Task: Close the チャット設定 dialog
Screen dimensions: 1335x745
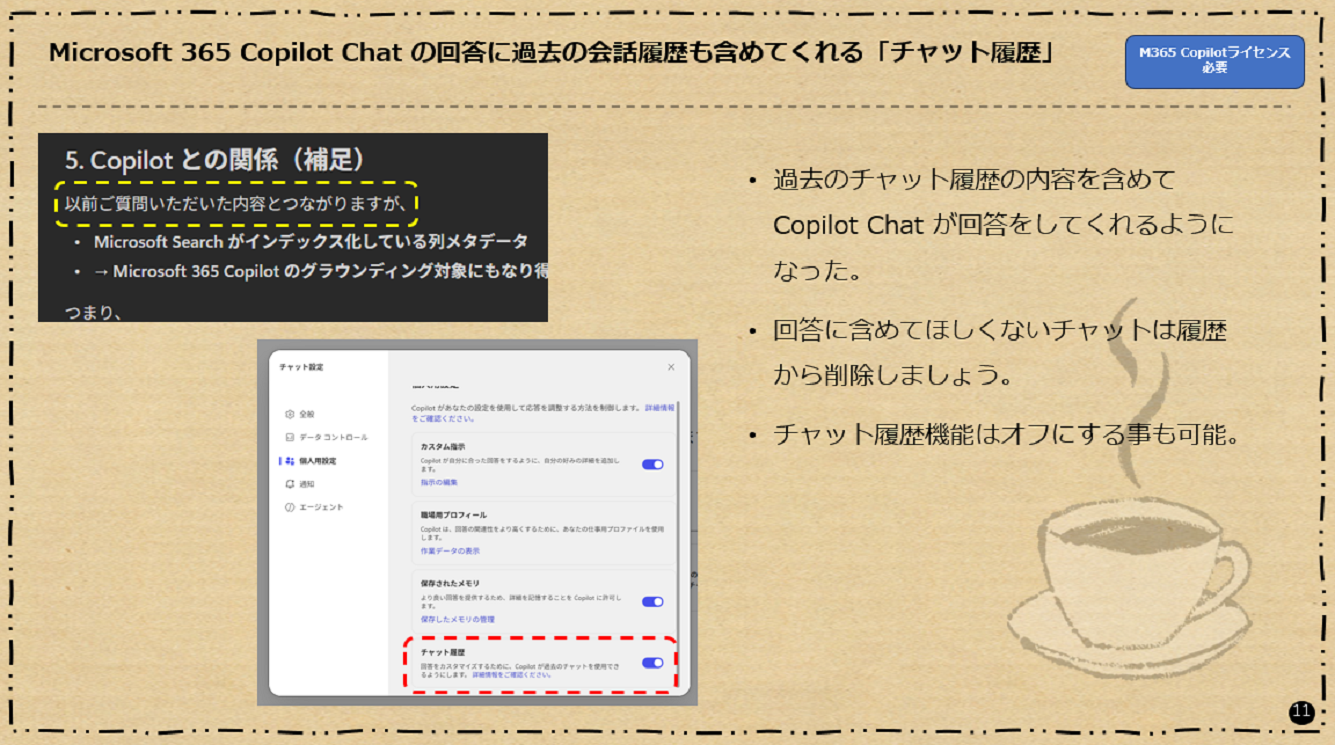Action: pyautogui.click(x=671, y=368)
